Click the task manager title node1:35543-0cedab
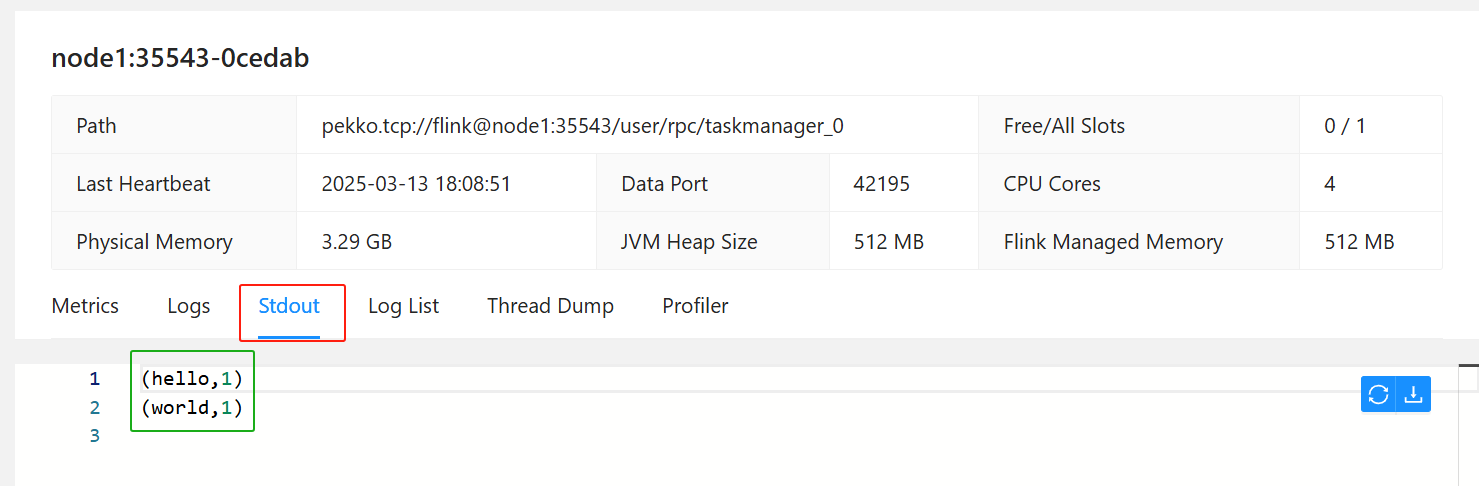Screen dimensions: 1479x486 click(180, 58)
